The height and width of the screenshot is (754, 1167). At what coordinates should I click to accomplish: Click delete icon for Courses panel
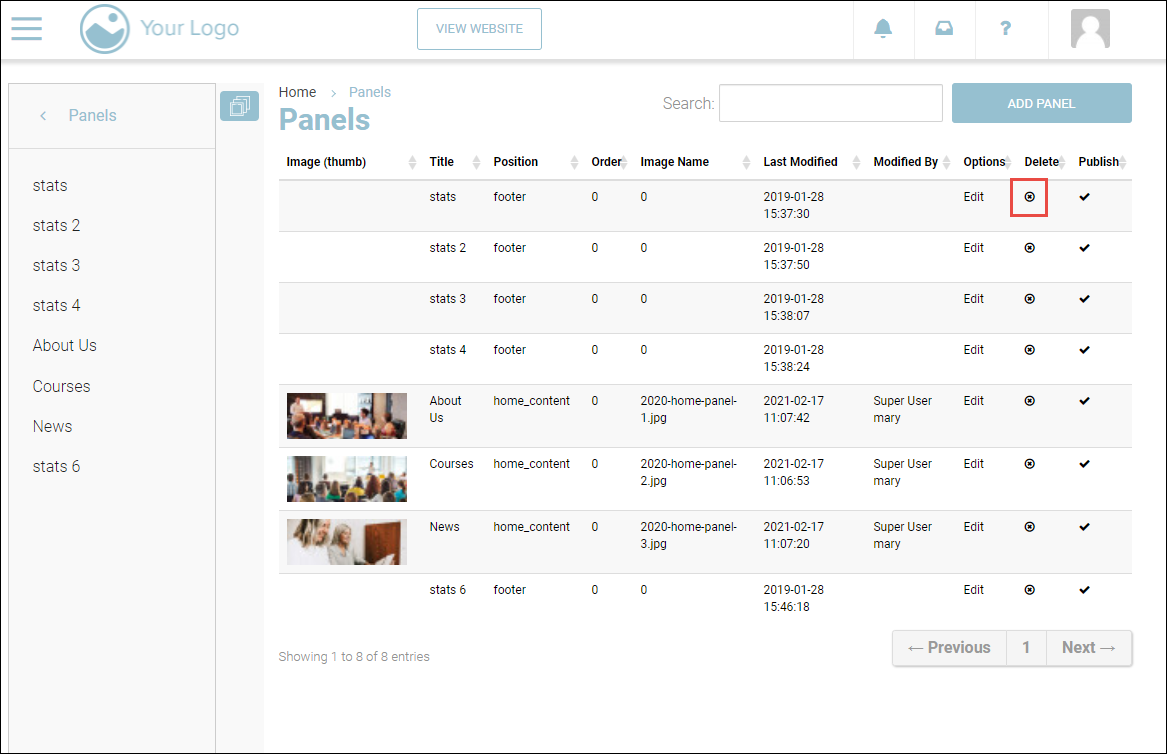pos(1030,464)
